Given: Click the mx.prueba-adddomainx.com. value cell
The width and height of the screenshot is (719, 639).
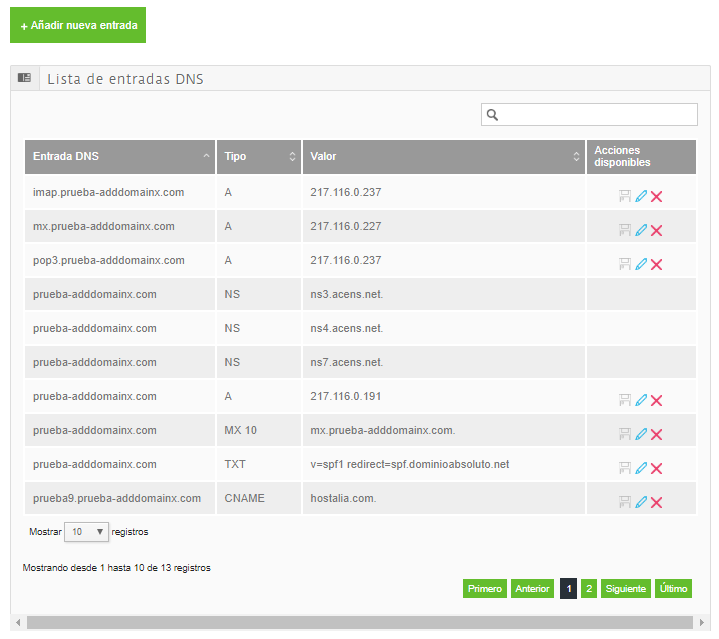Looking at the screenshot, I should [443, 430].
